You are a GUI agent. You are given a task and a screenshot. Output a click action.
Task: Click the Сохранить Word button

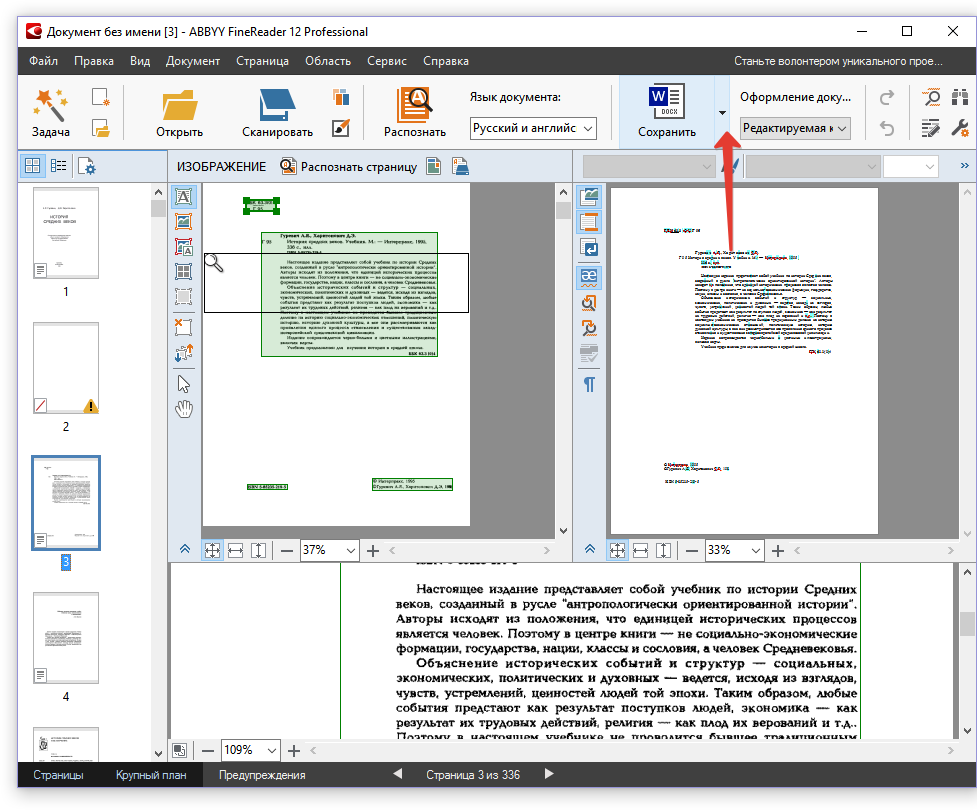click(666, 112)
